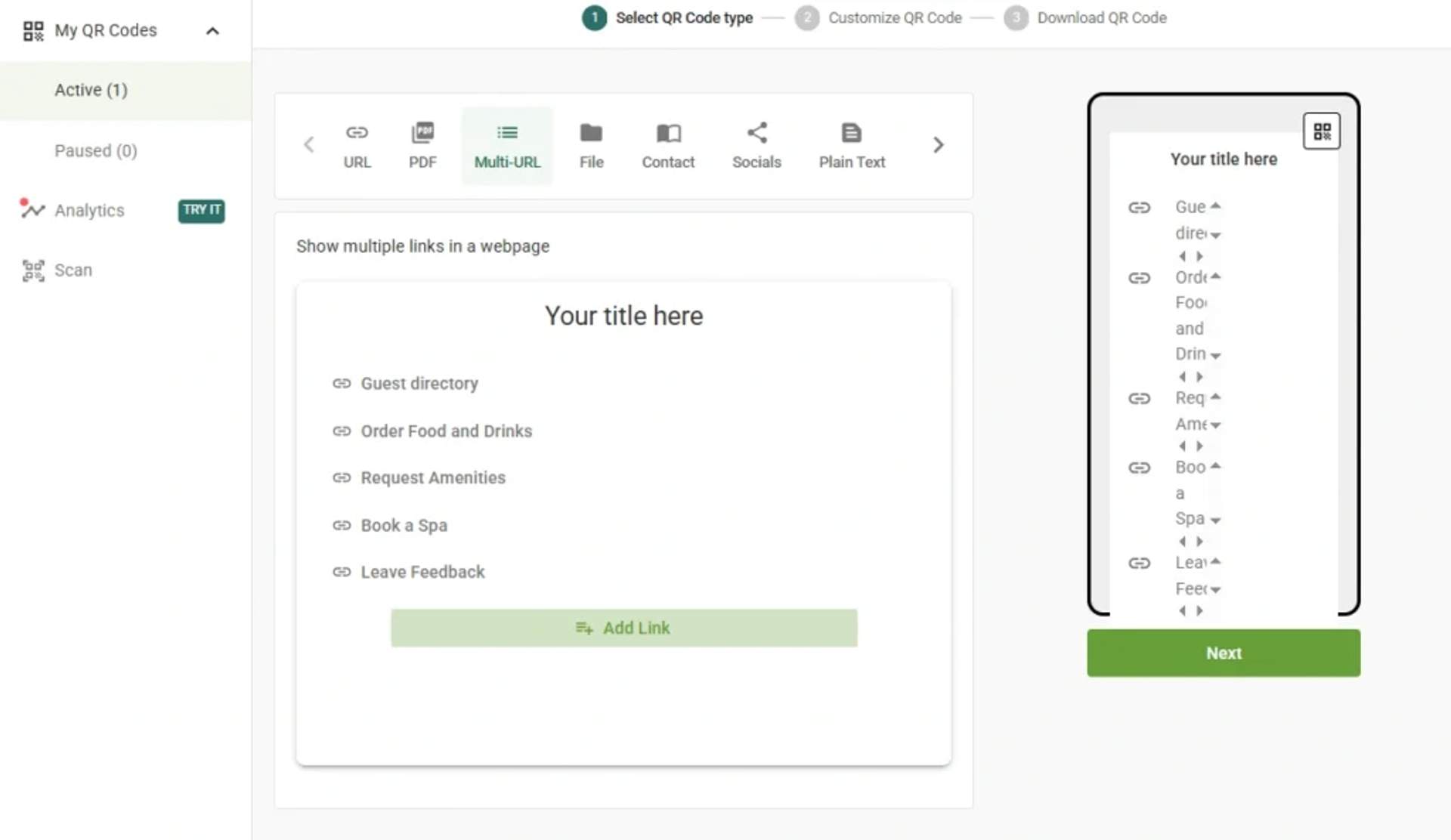The image size is (1451, 840).
Task: Select the URL QR code type
Action: 357,146
